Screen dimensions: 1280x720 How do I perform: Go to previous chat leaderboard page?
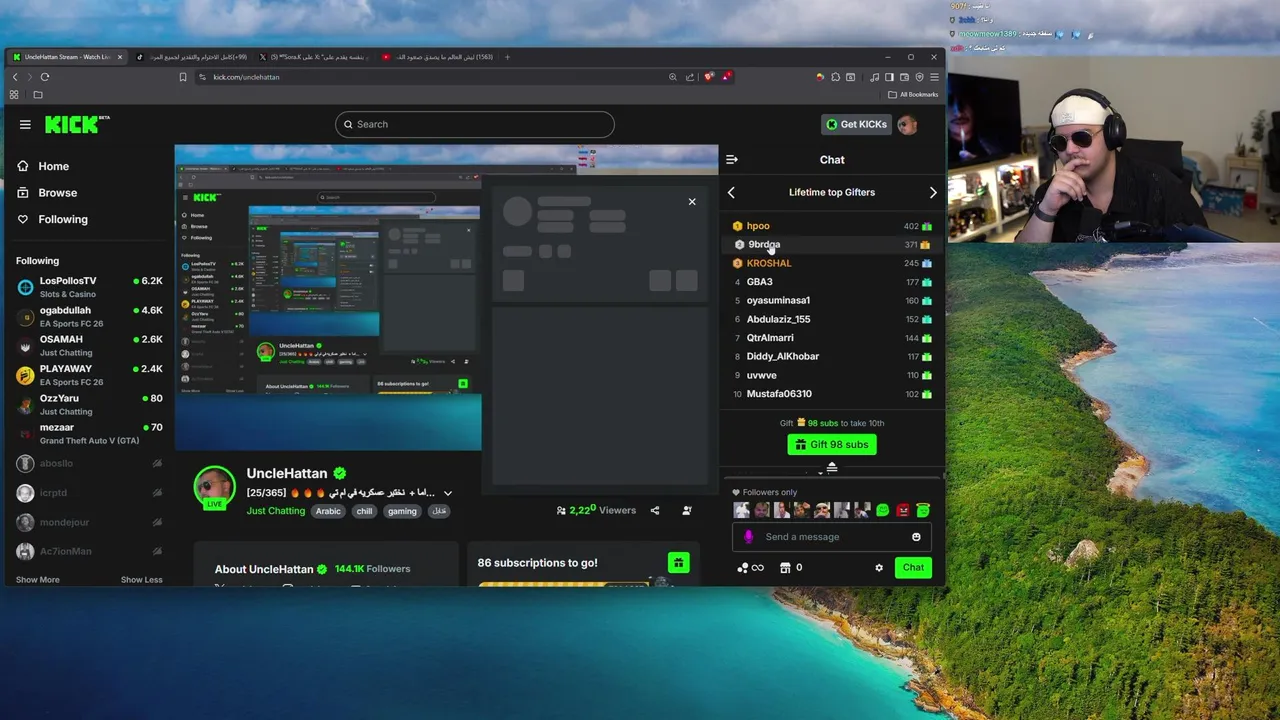tap(731, 192)
